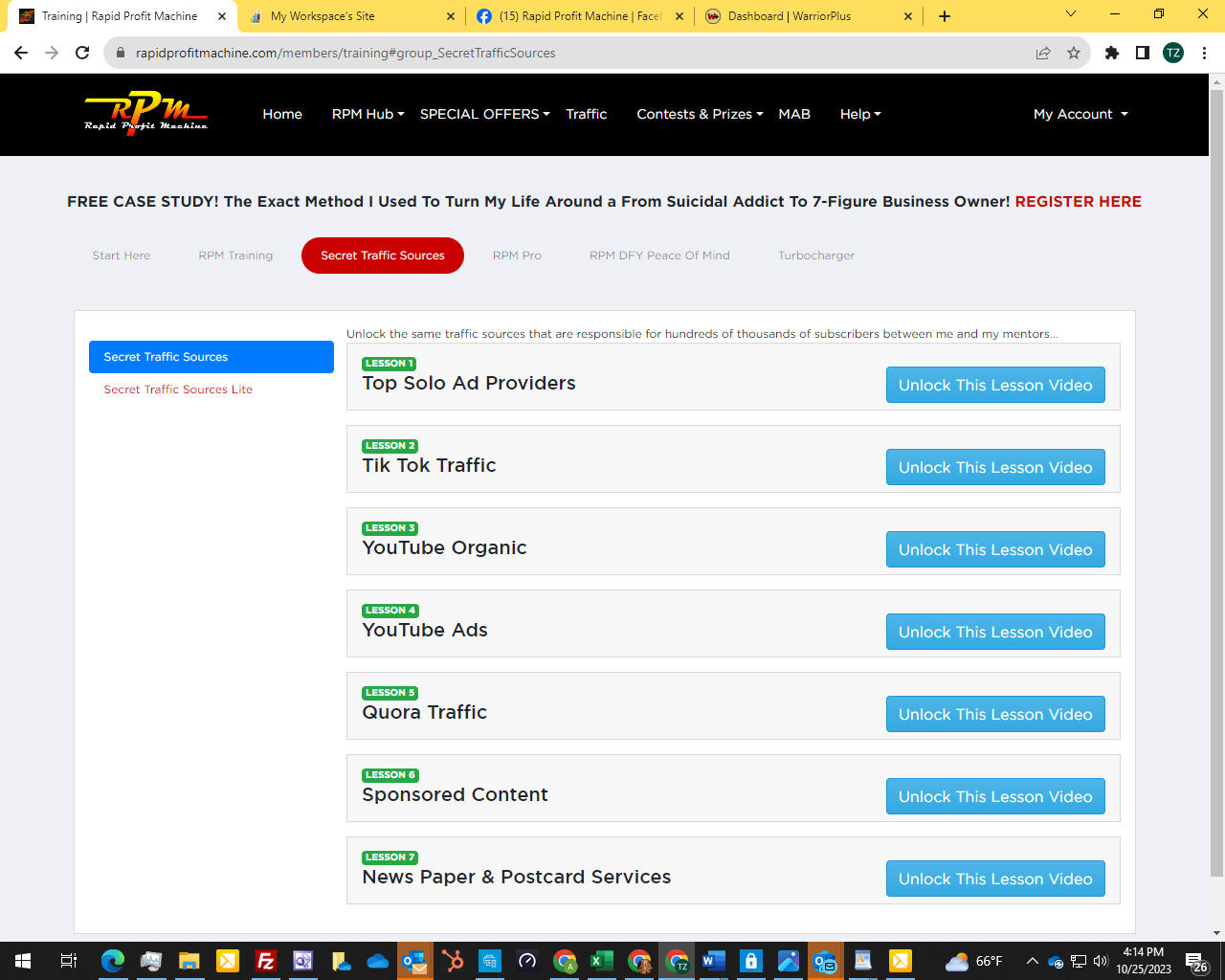Open the MAB nav link
This screenshot has width=1225, height=980.
tap(794, 114)
